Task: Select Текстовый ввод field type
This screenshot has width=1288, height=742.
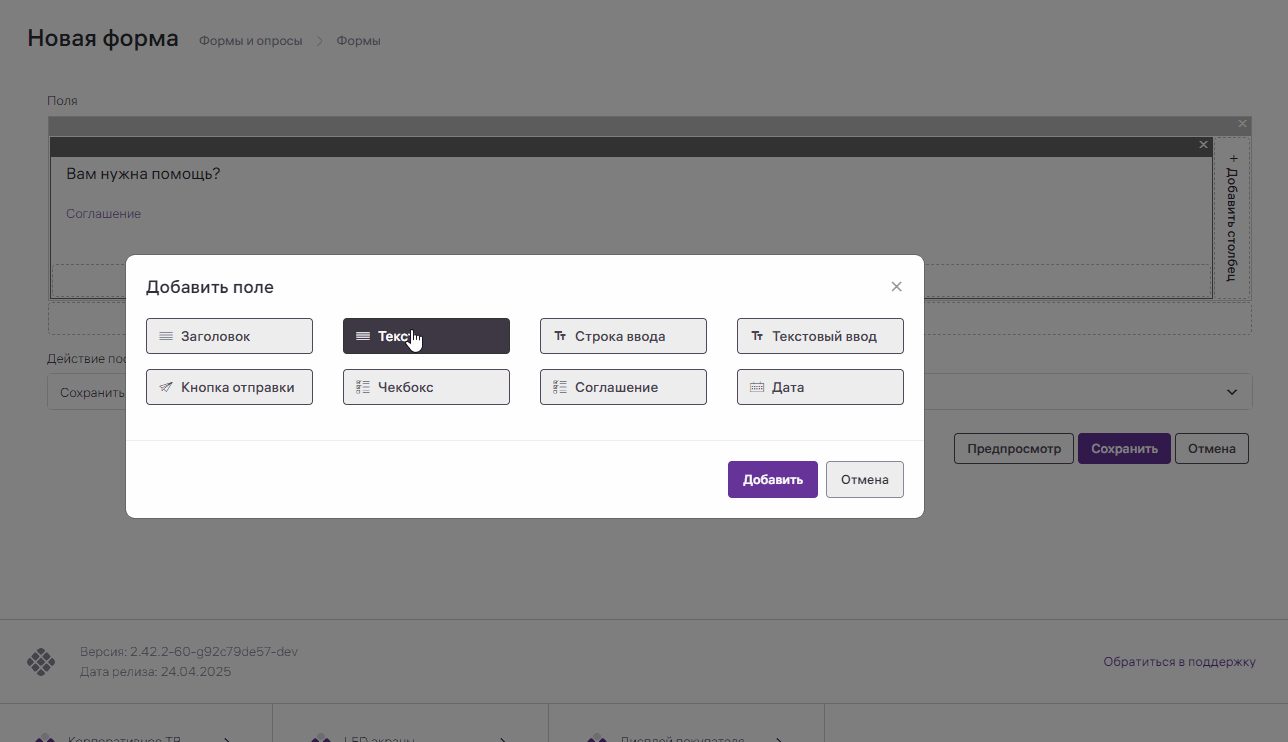Action: coord(820,336)
